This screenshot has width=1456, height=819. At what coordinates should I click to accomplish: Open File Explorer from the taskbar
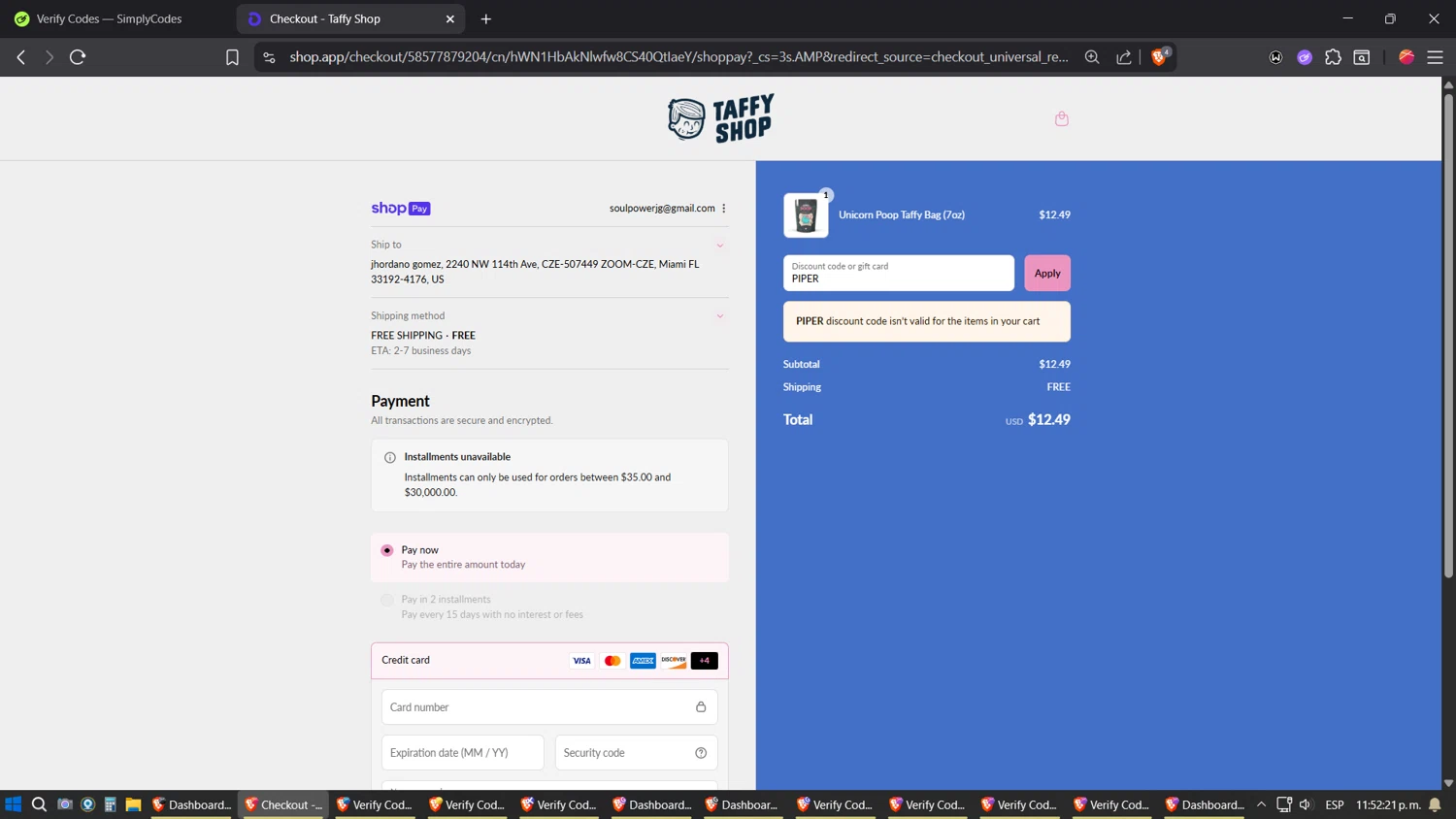point(133,804)
